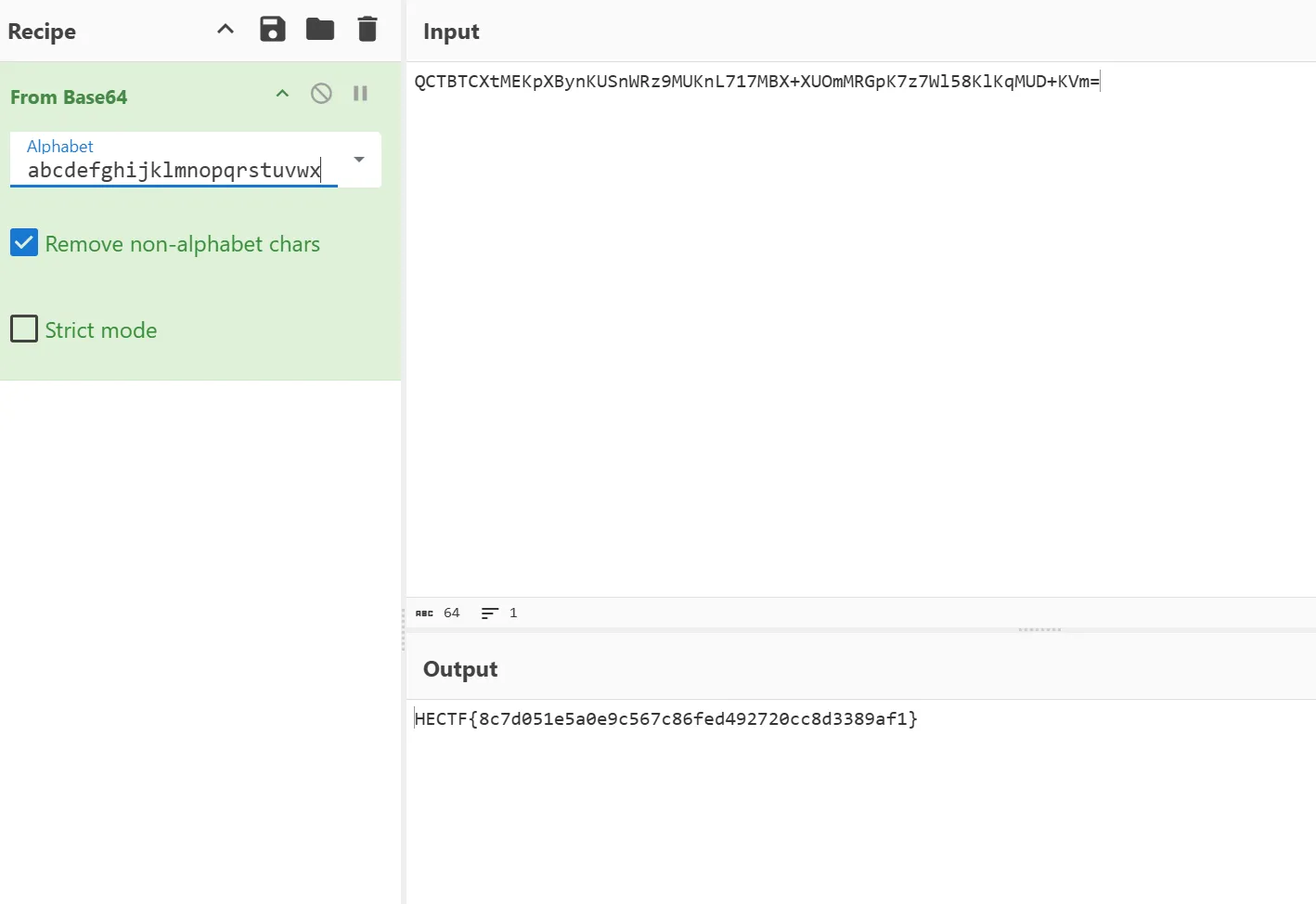This screenshot has width=1316, height=904.
Task: Select the From Base64 operation title
Action: pyautogui.click(x=69, y=97)
